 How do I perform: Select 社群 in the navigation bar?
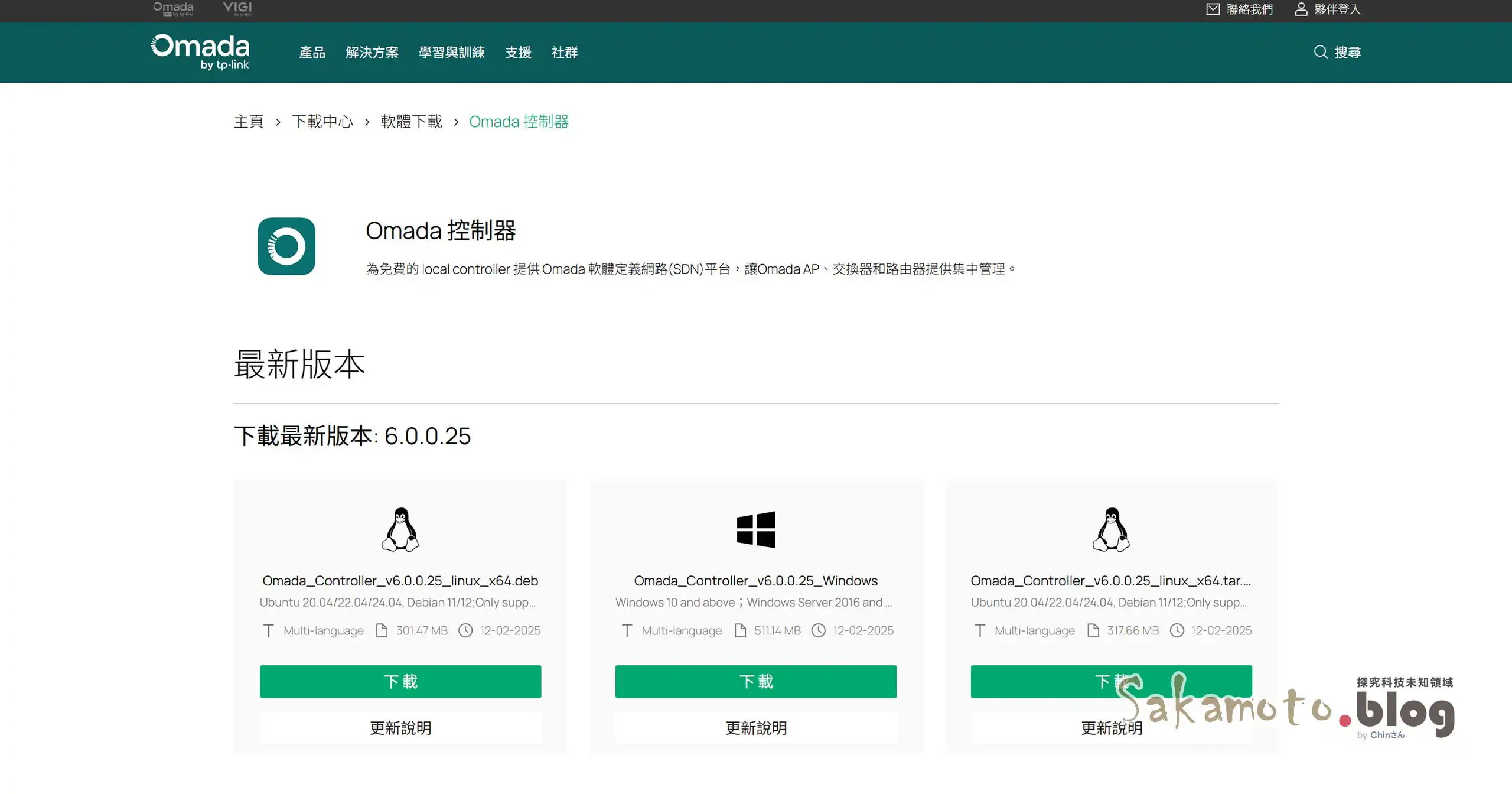pos(564,52)
